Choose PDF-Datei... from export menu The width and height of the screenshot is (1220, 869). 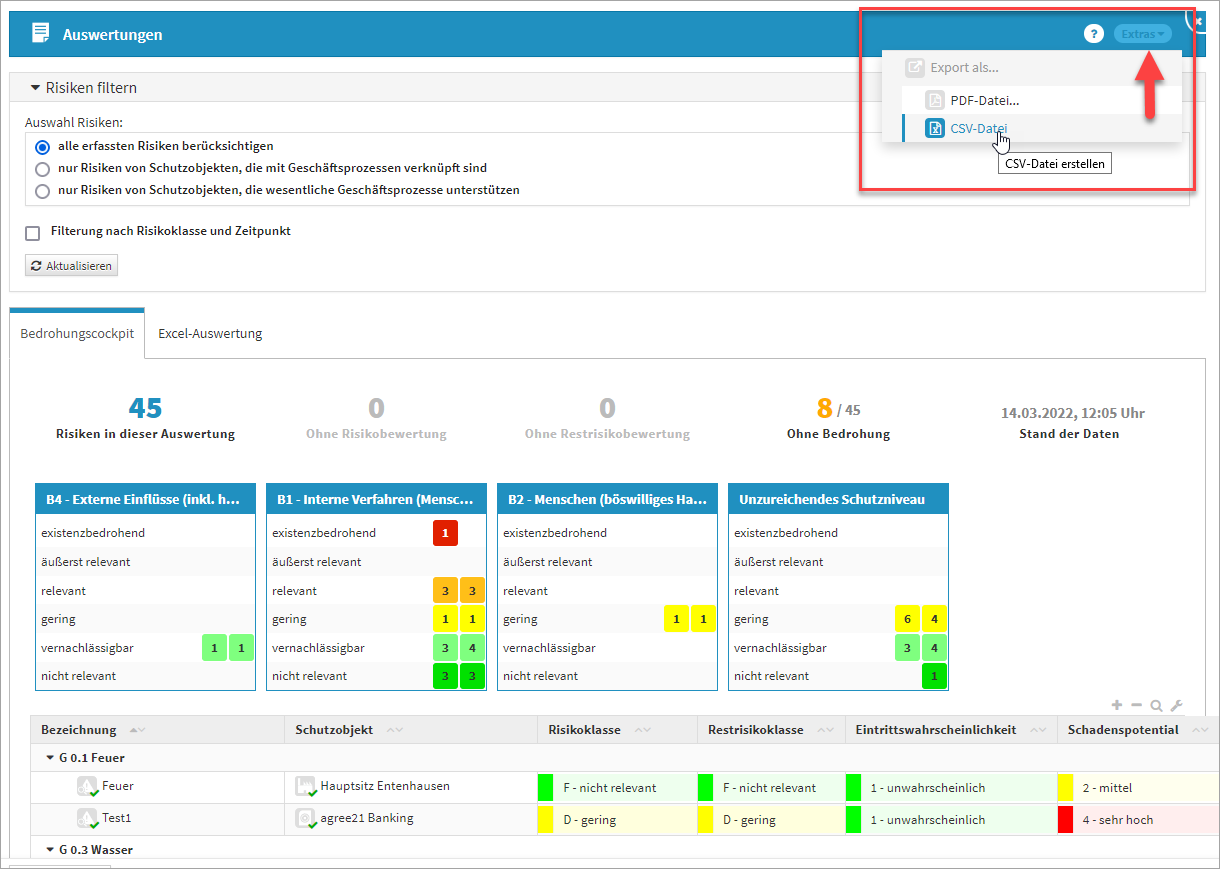pos(984,101)
